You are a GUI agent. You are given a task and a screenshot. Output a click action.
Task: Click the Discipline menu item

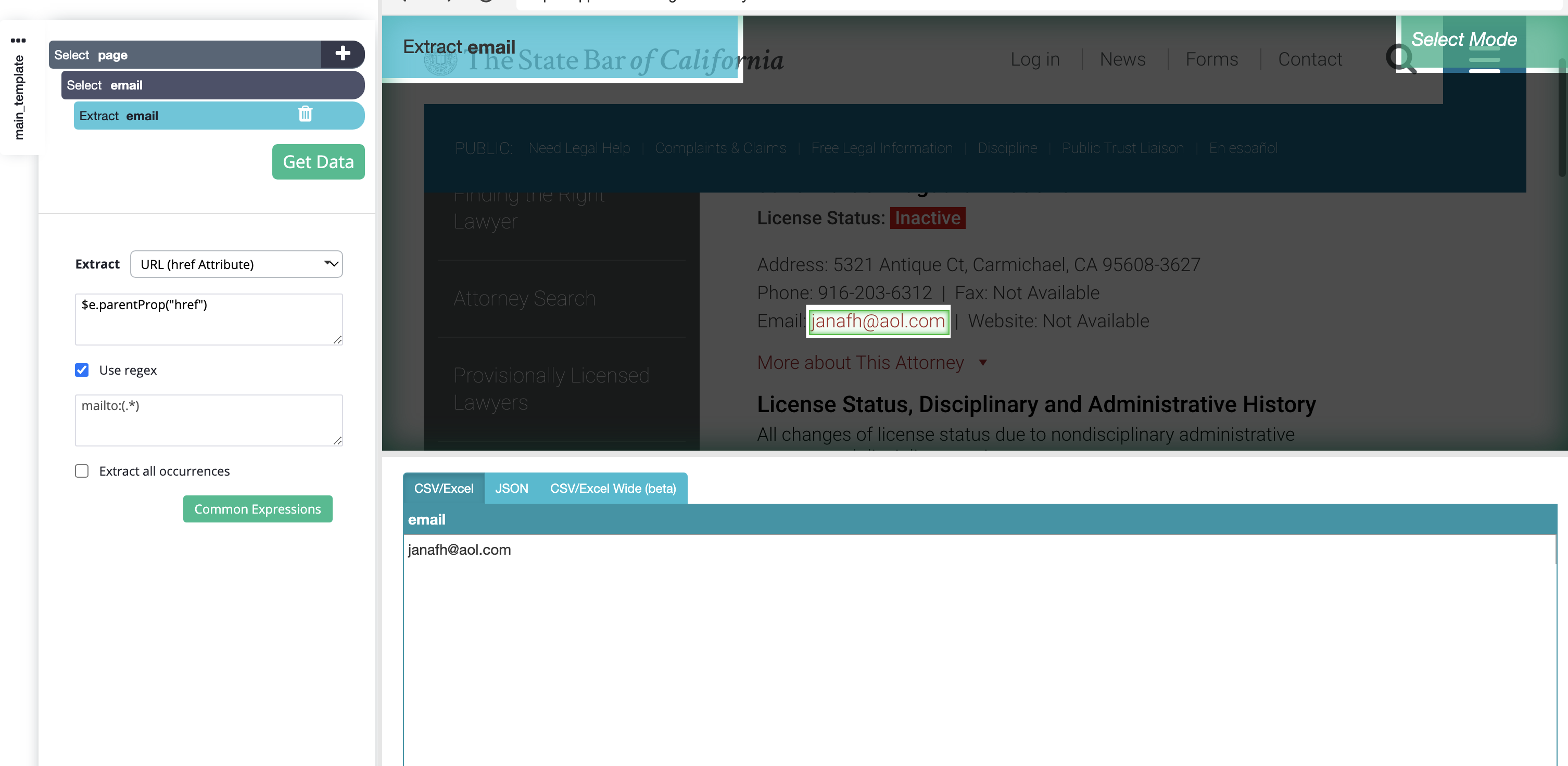point(1007,148)
